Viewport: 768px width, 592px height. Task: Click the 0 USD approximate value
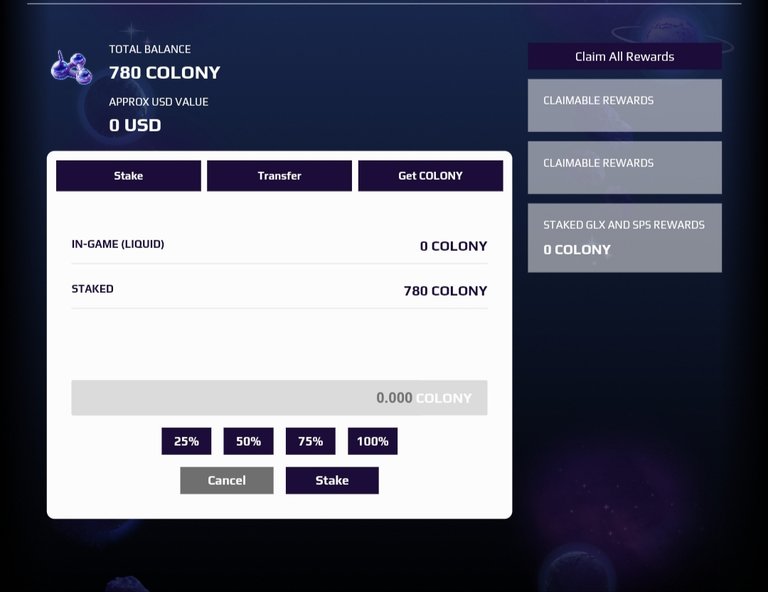click(135, 125)
